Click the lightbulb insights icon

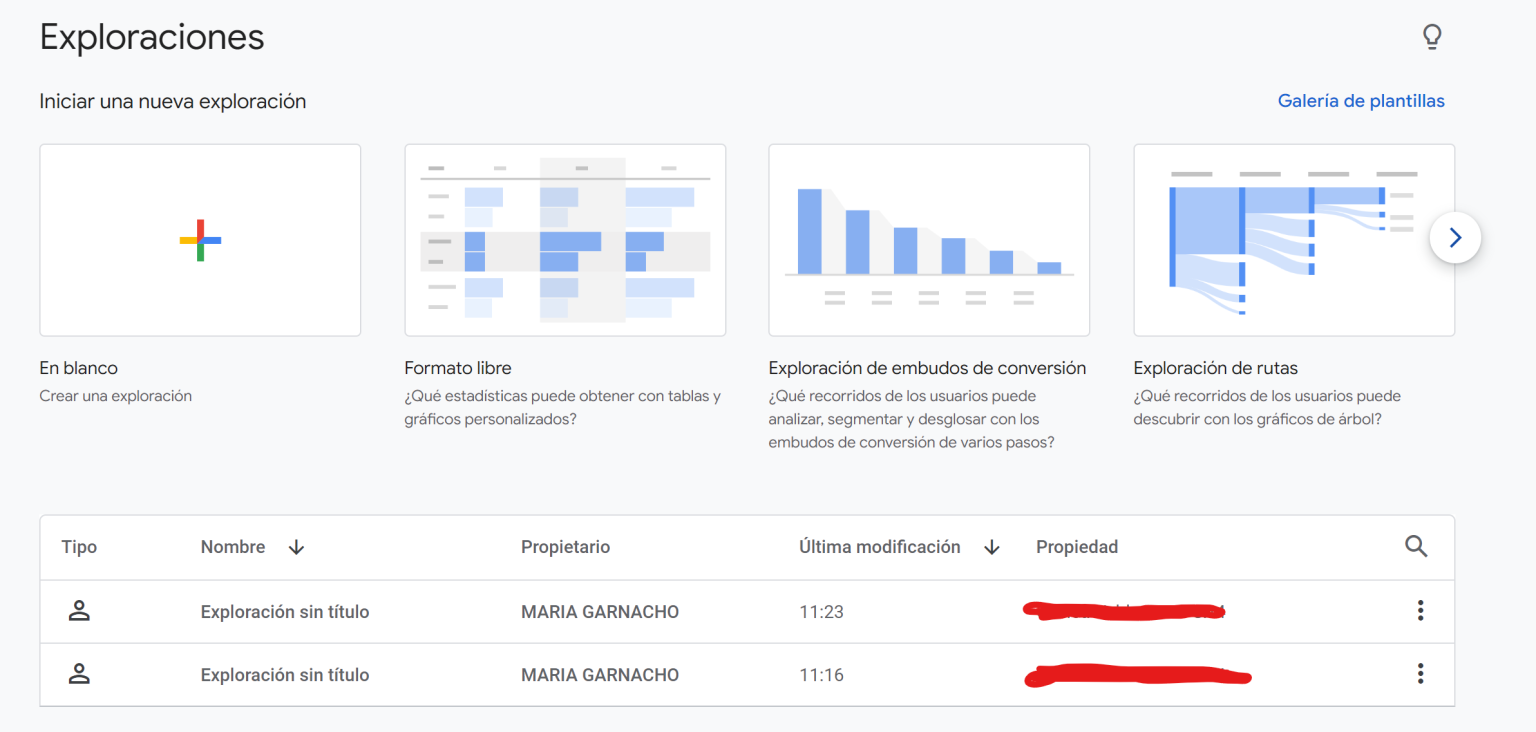click(1432, 37)
